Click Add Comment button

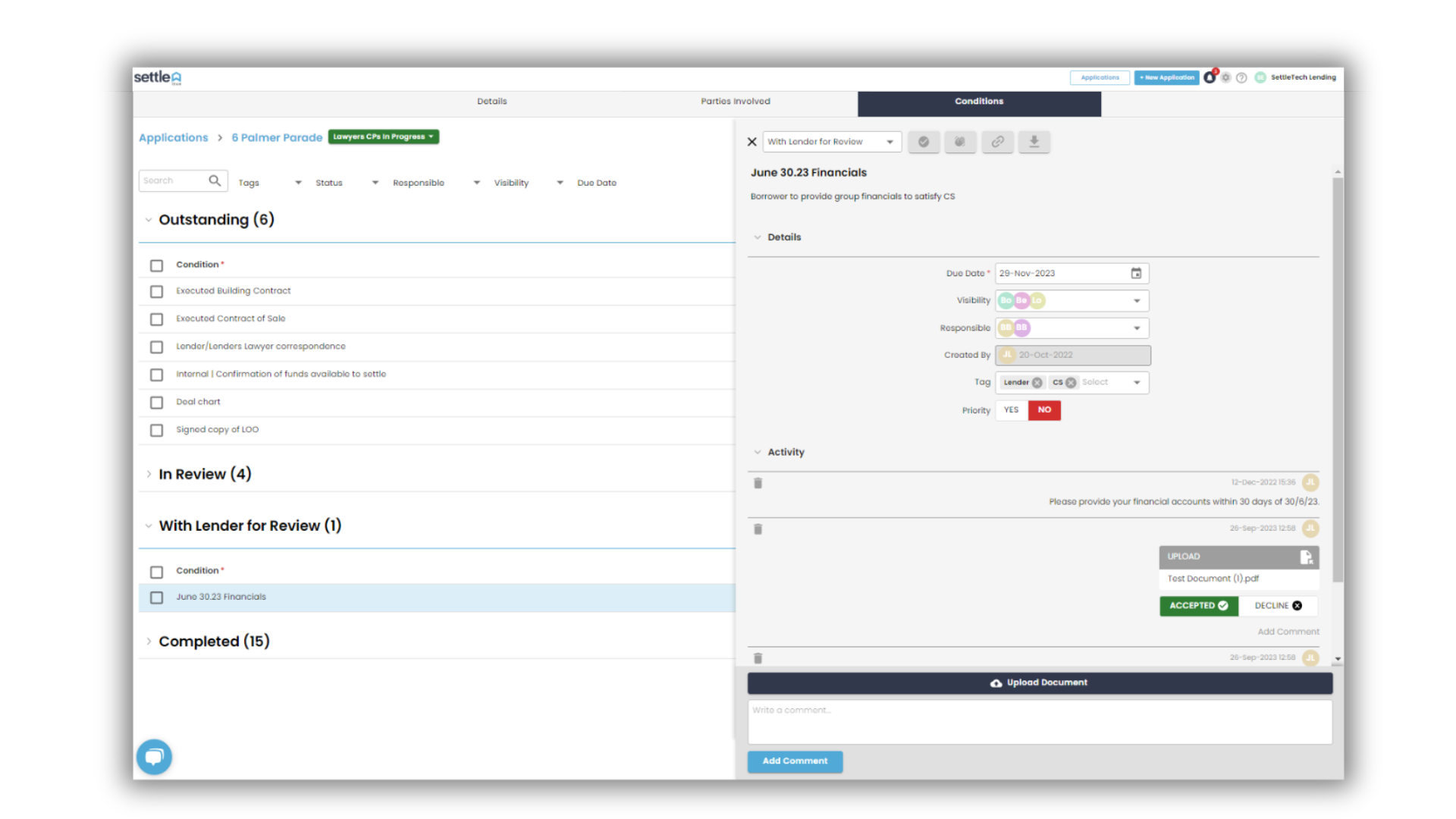795,761
